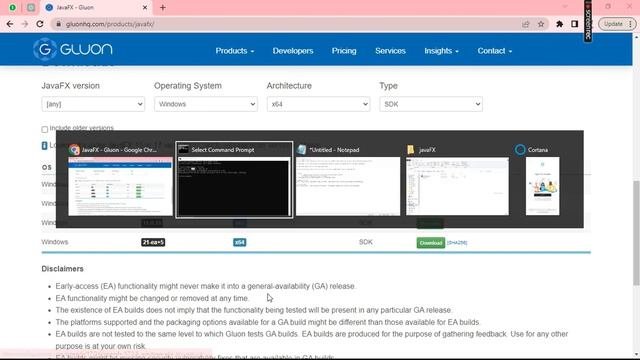The width and height of the screenshot is (640, 360).
Task: Click the Gluon logo
Action: 73,49
